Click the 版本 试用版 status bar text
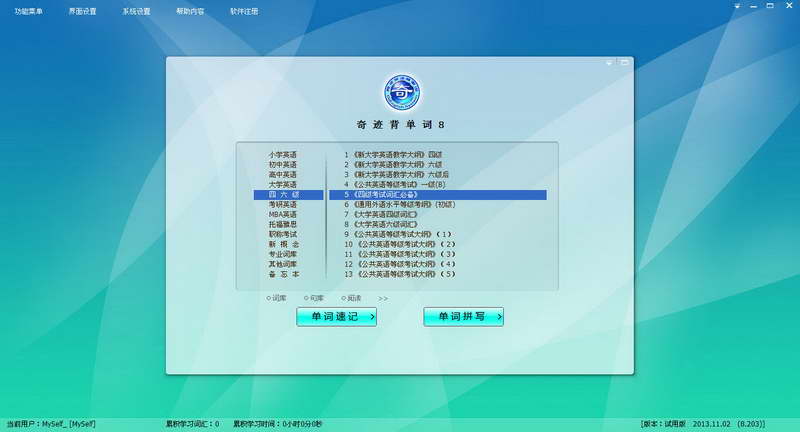Image resolution: width=800 pixels, height=432 pixels. click(703, 424)
